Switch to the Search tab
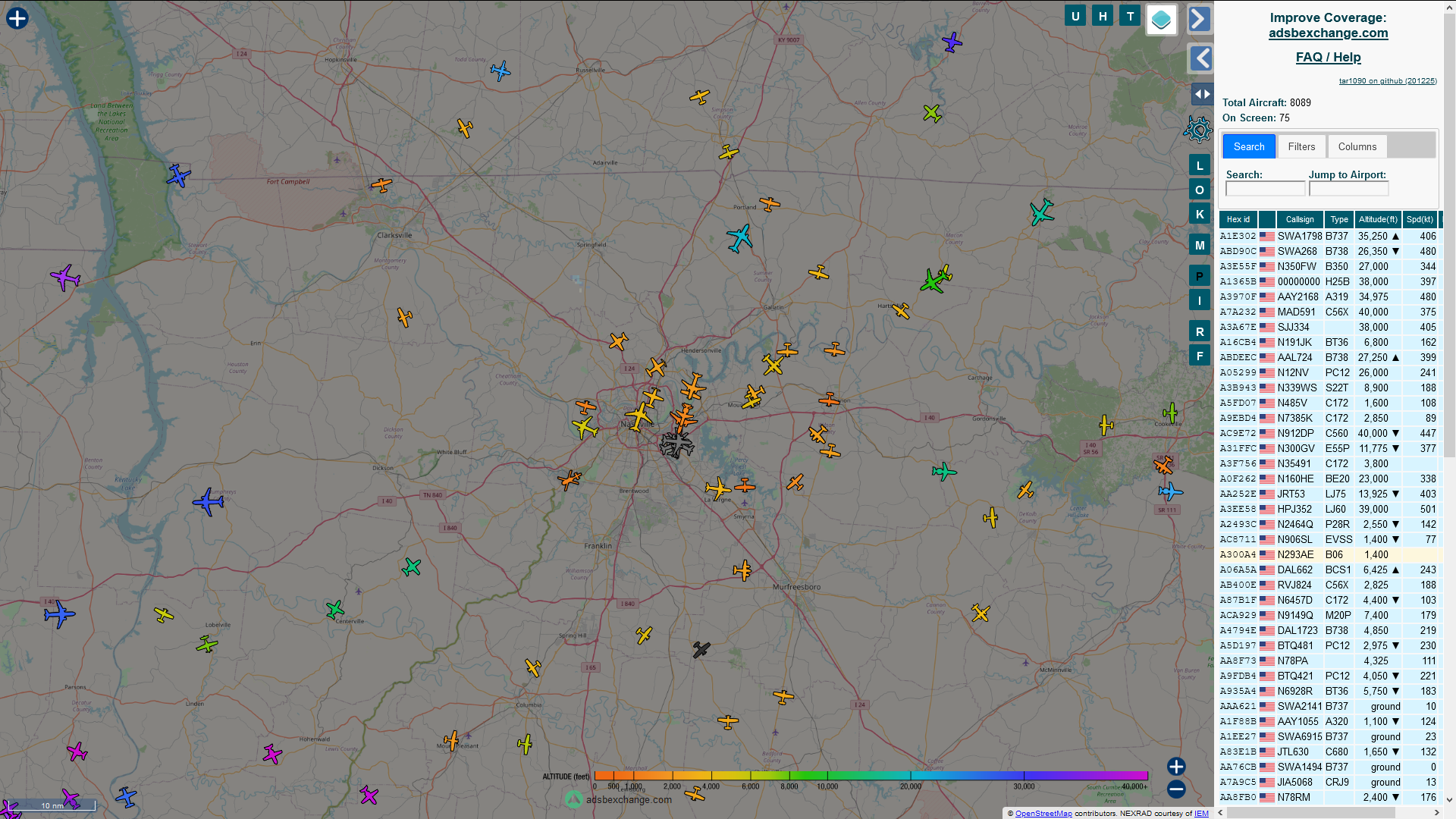1456x819 pixels. pyautogui.click(x=1249, y=146)
